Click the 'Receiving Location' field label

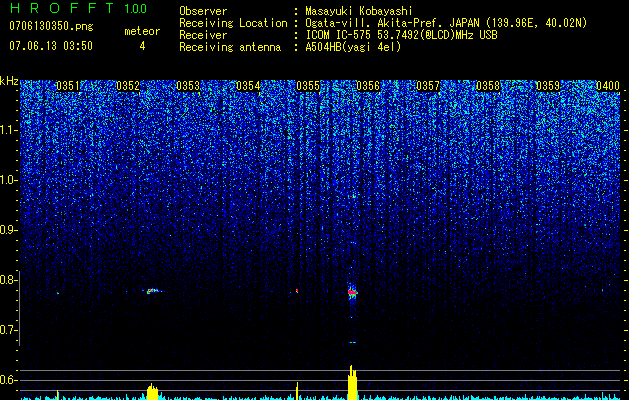[x=233, y=23]
